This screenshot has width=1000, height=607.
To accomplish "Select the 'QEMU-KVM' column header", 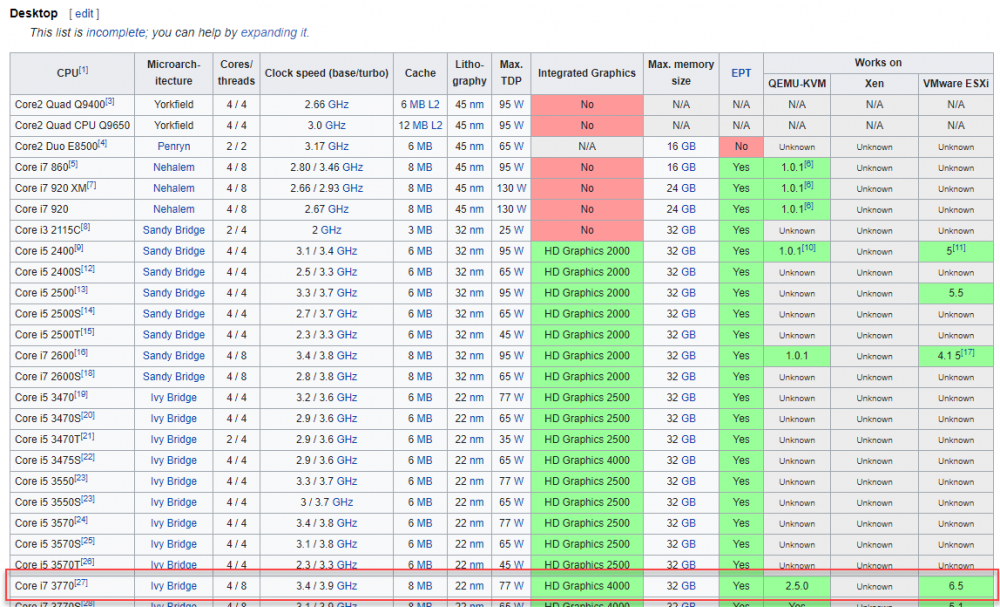I will (797, 84).
